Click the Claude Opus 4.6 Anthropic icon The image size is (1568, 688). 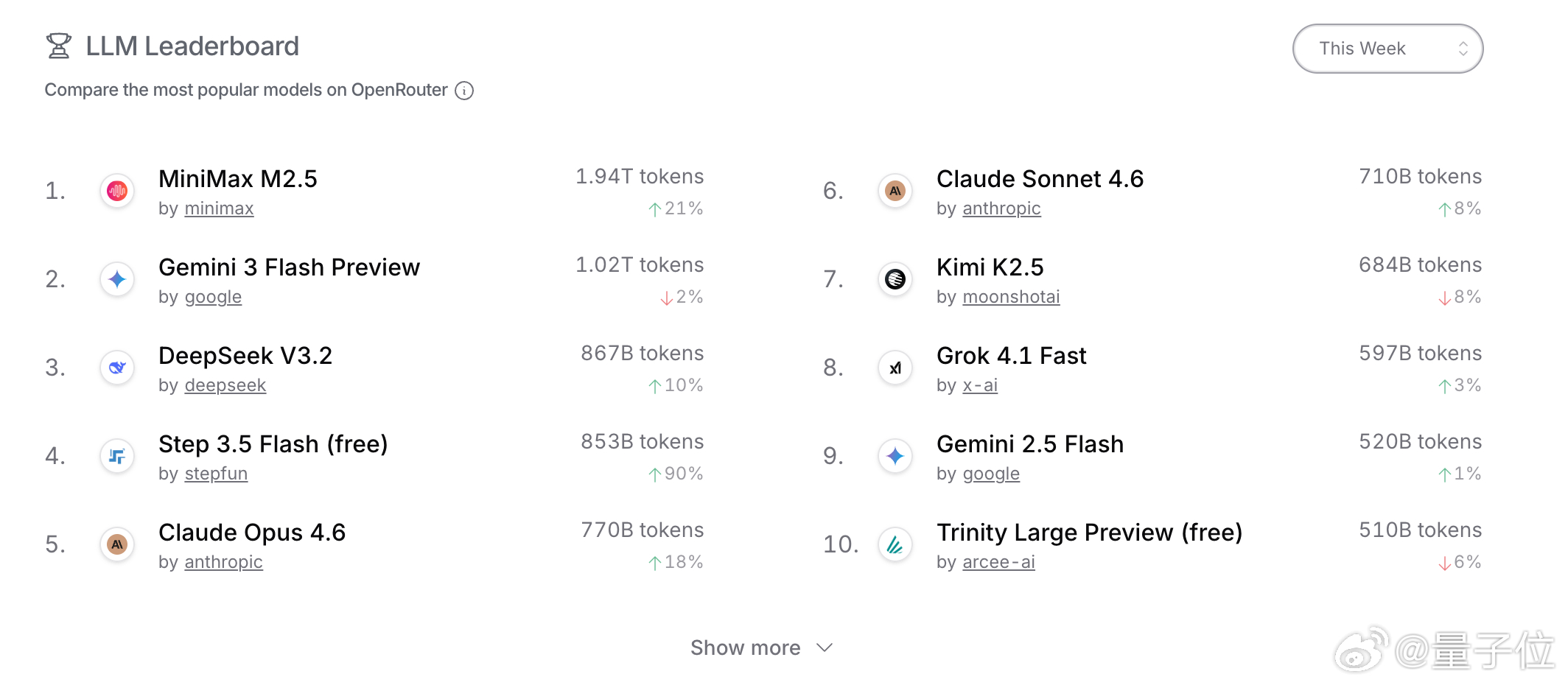pos(117,545)
